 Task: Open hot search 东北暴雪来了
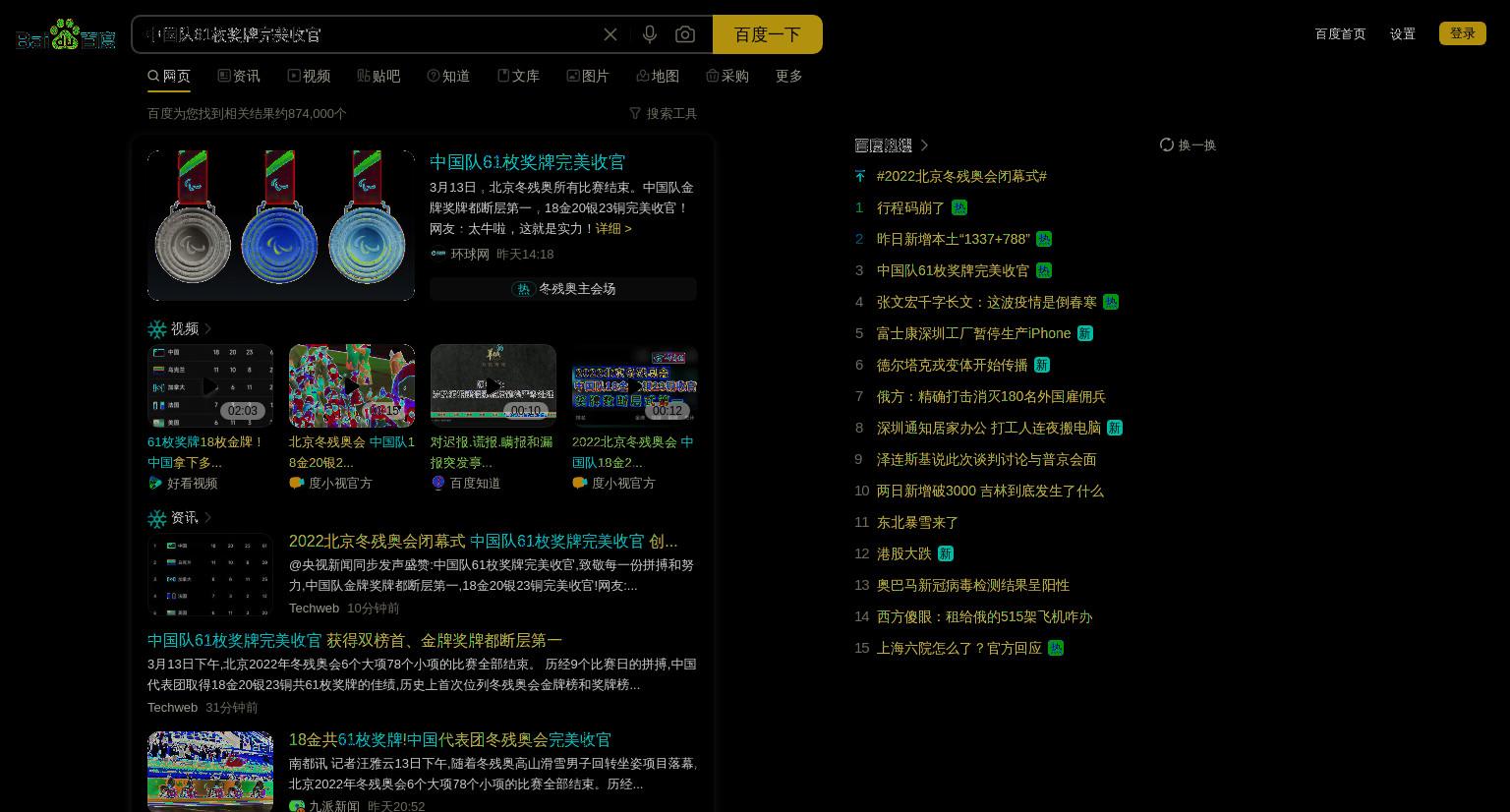(x=917, y=522)
